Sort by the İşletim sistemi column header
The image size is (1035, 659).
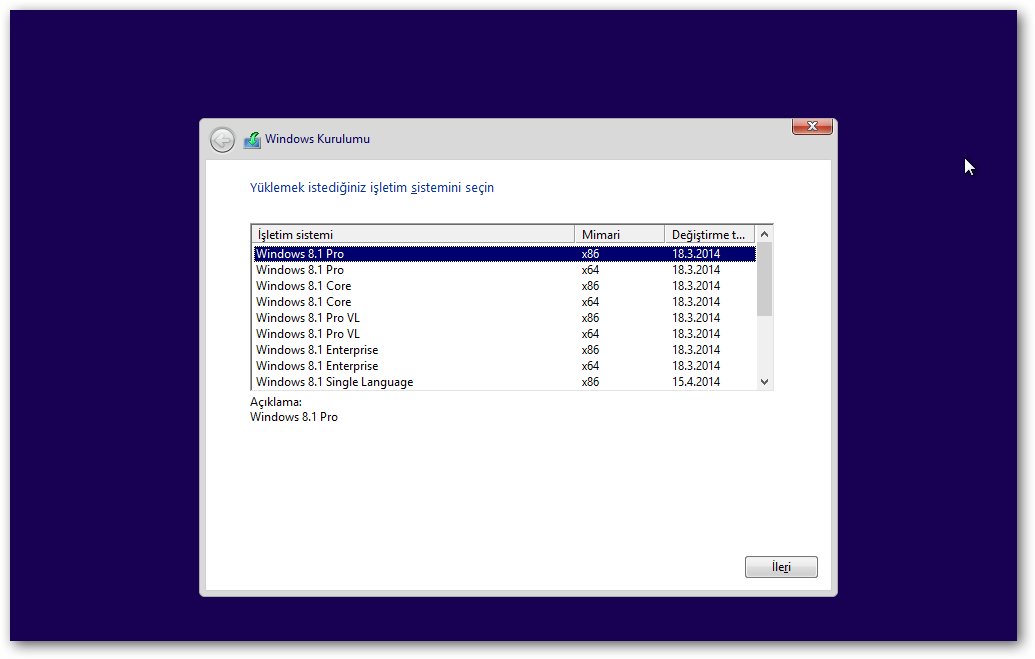(413, 234)
